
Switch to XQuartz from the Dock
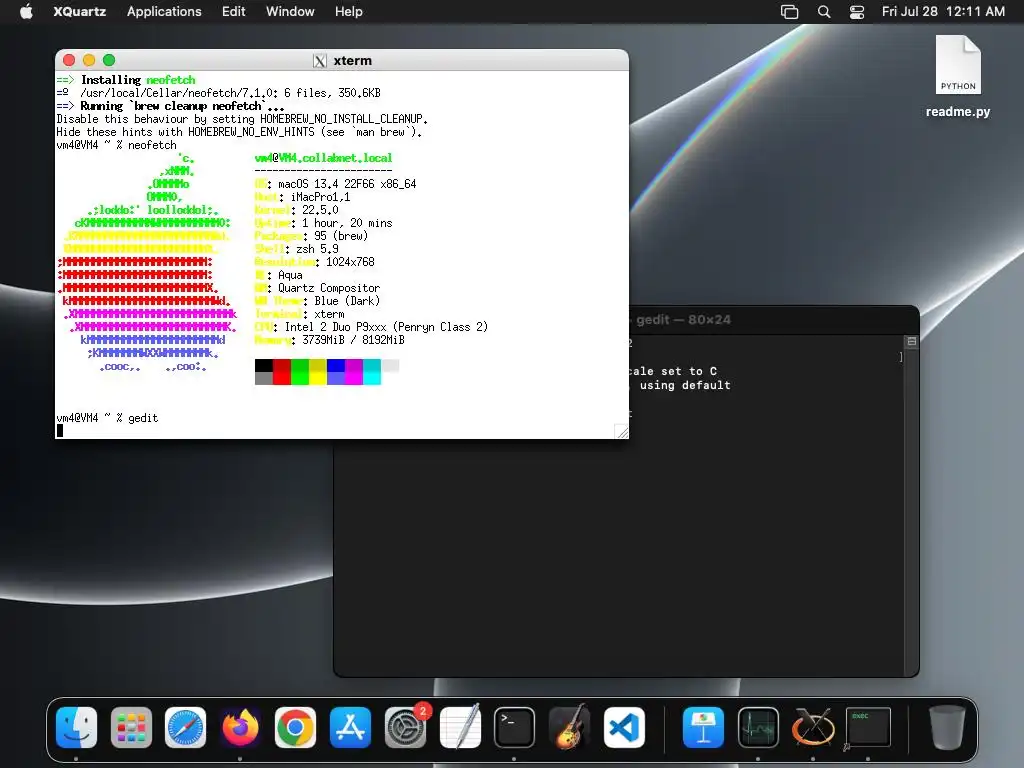click(x=813, y=727)
